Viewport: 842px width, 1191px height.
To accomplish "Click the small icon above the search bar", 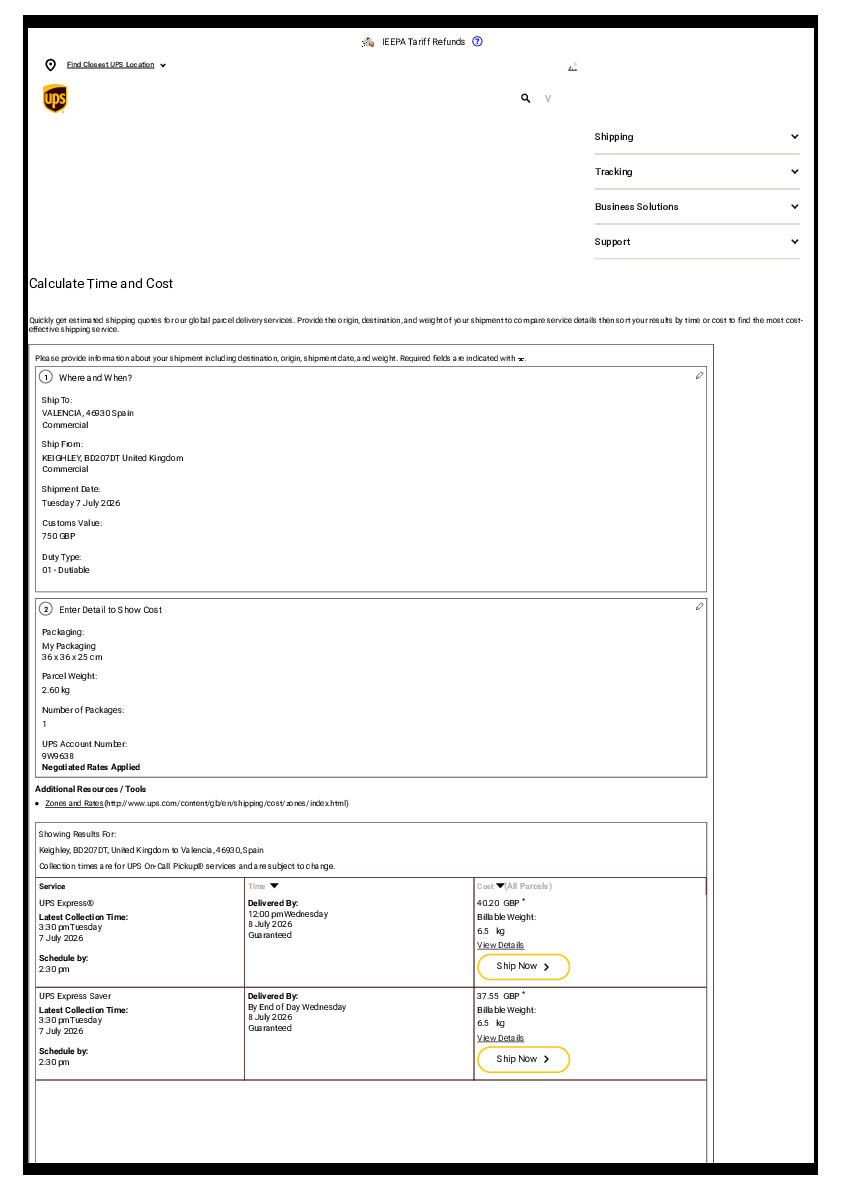I will tap(572, 68).
